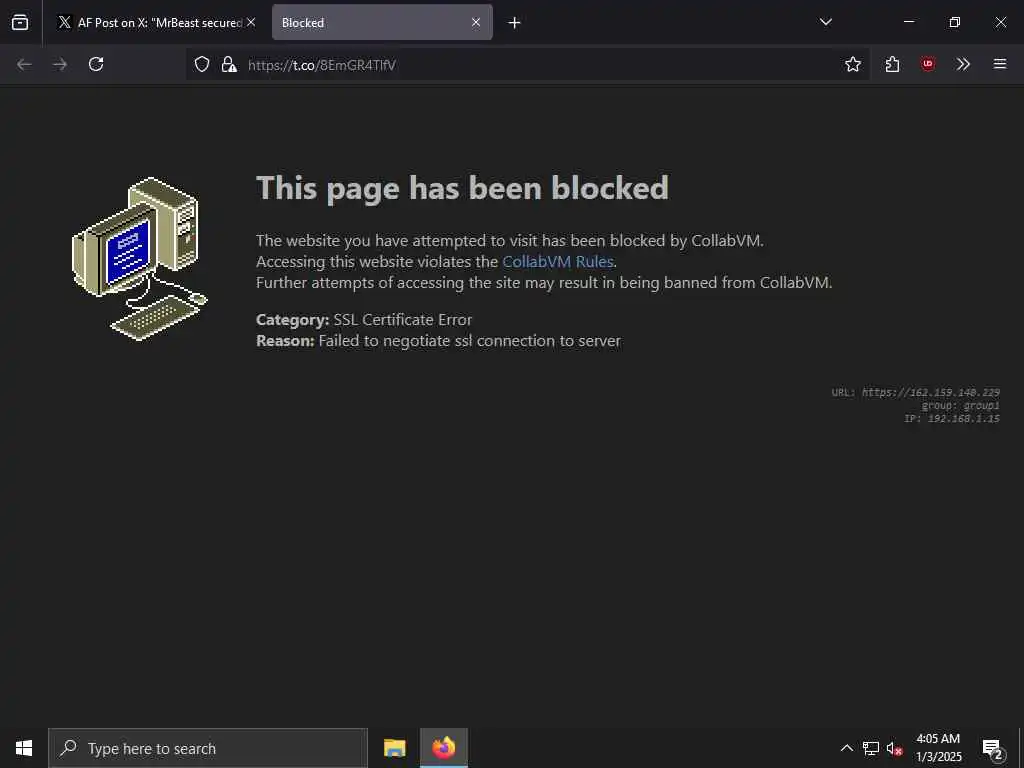The width and height of the screenshot is (1024, 768).
Task: Open the Extensions puzzle icon
Action: pyautogui.click(x=893, y=64)
